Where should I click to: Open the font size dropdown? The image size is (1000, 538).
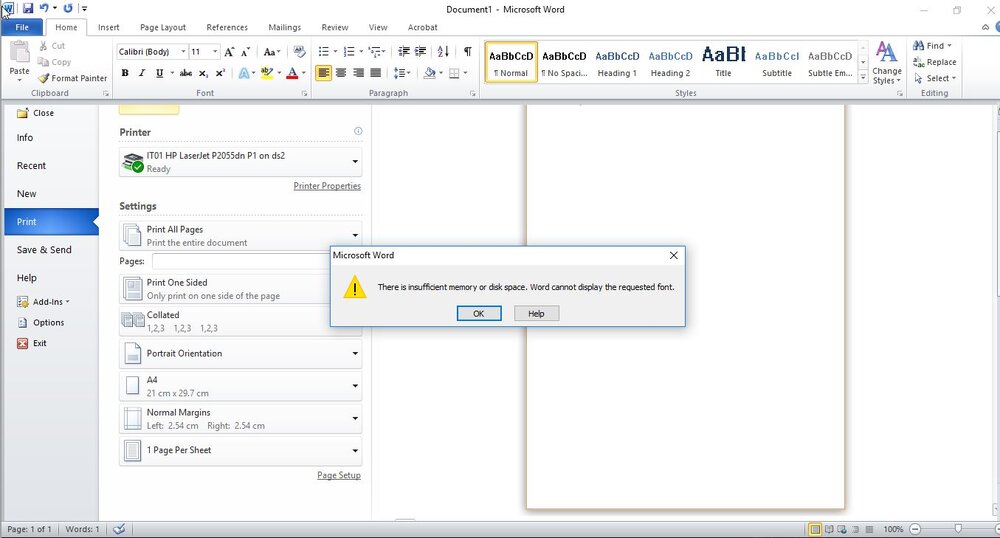[x=215, y=52]
